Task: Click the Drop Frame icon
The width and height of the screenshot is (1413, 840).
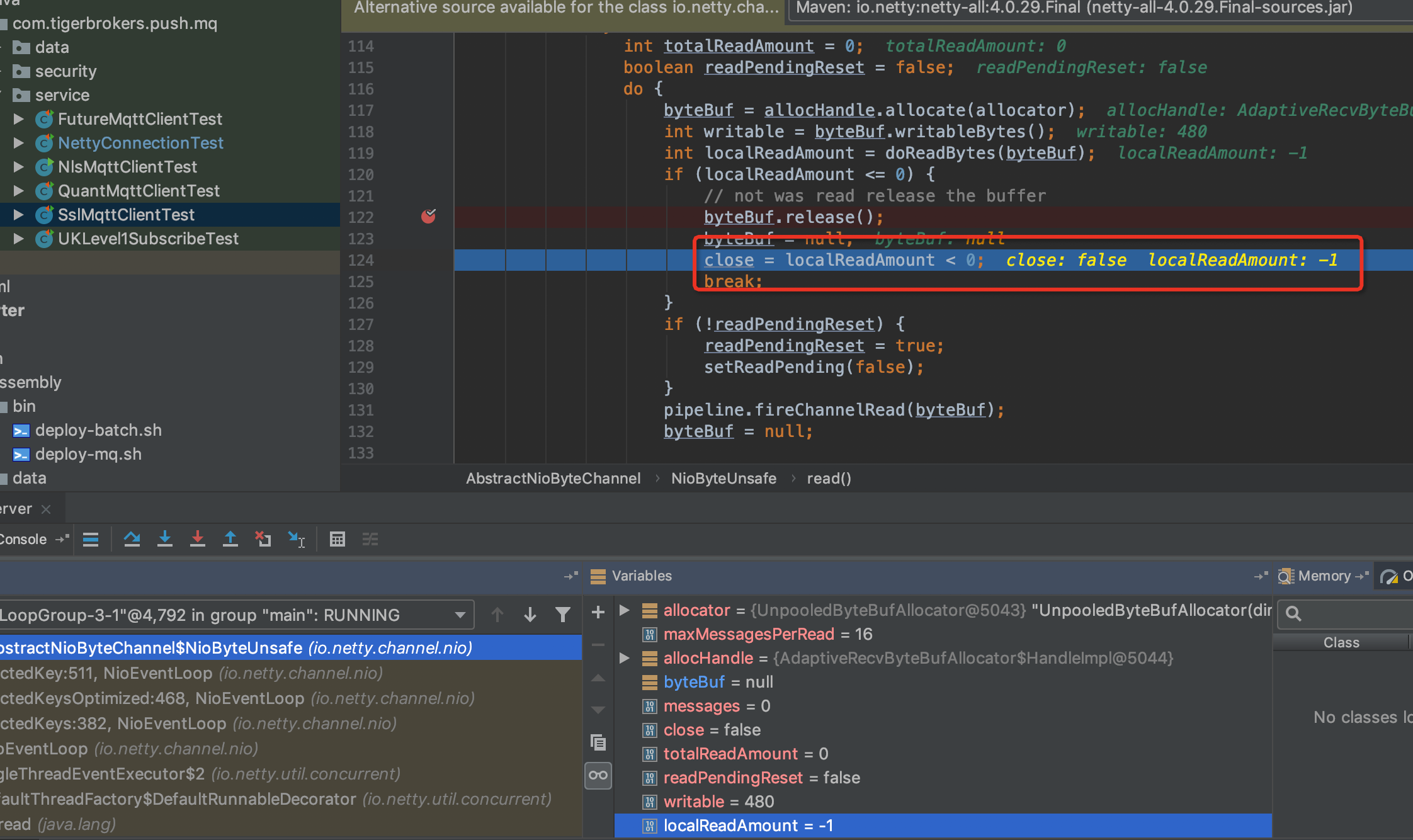Action: (x=263, y=539)
